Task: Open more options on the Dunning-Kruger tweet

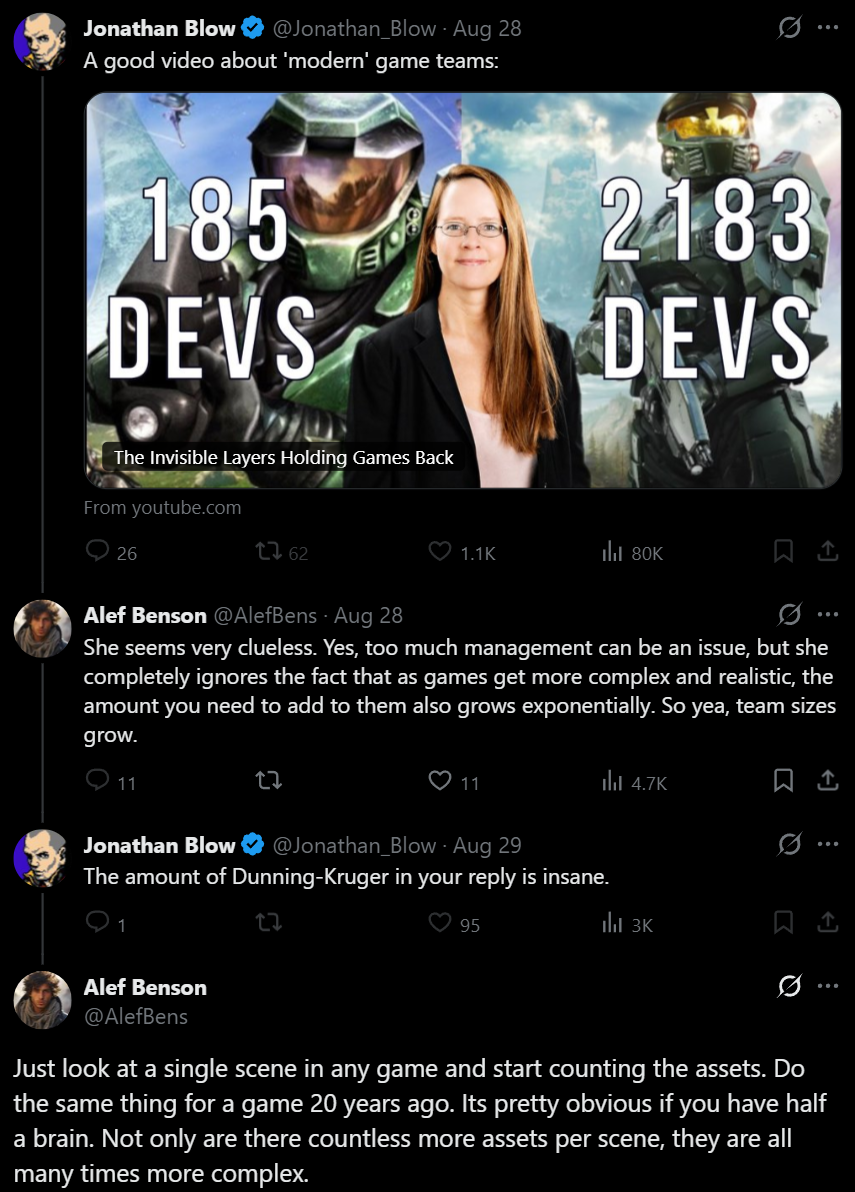Action: tap(828, 844)
